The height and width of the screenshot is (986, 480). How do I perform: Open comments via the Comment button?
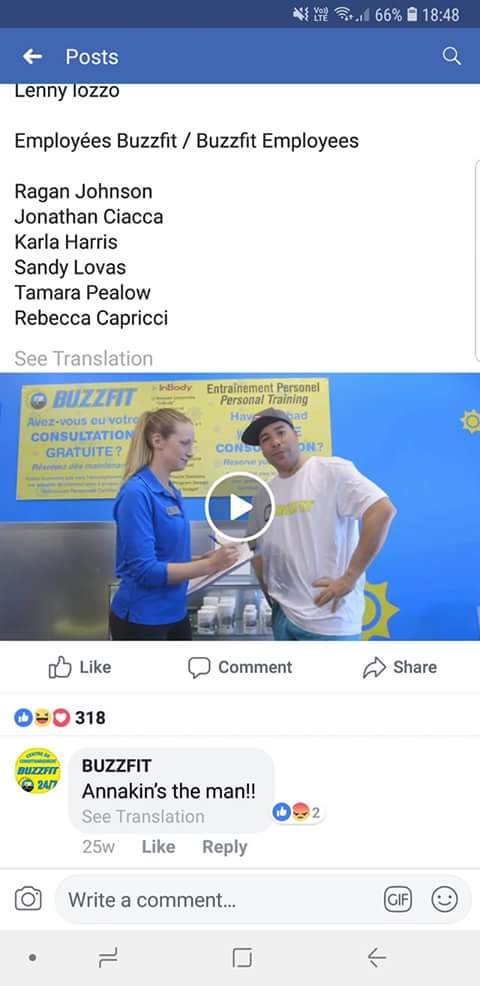[240, 667]
